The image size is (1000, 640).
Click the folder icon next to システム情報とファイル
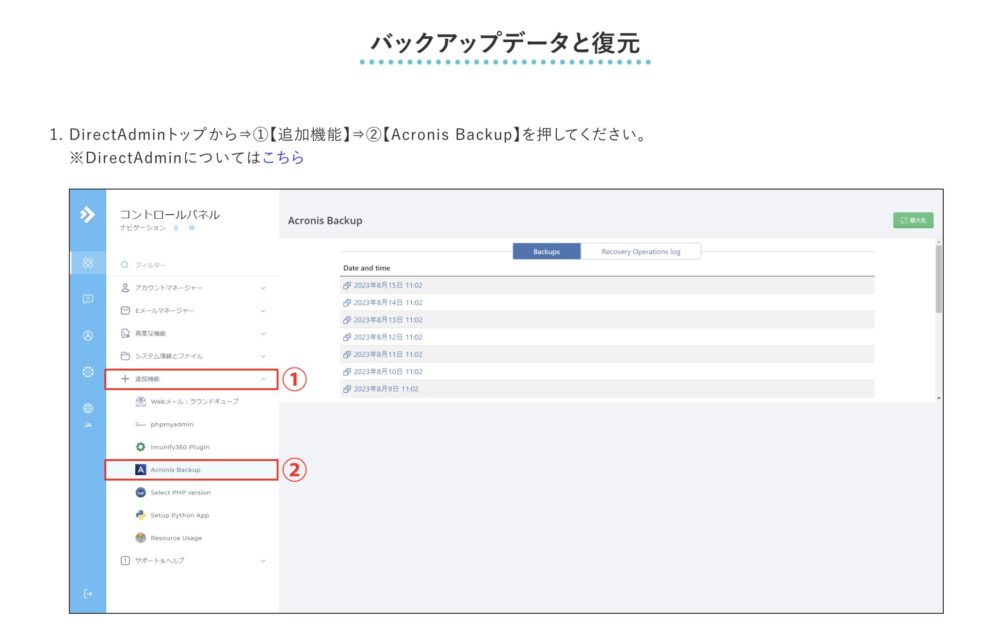[x=125, y=356]
